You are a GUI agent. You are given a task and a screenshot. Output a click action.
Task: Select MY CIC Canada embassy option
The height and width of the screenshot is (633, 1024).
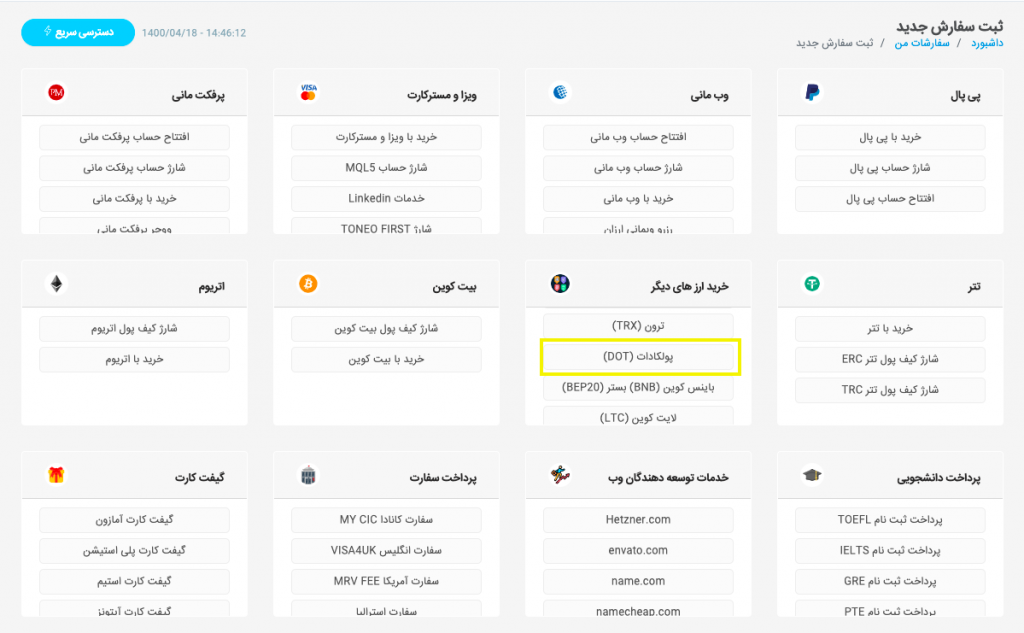pyautogui.click(x=386, y=520)
